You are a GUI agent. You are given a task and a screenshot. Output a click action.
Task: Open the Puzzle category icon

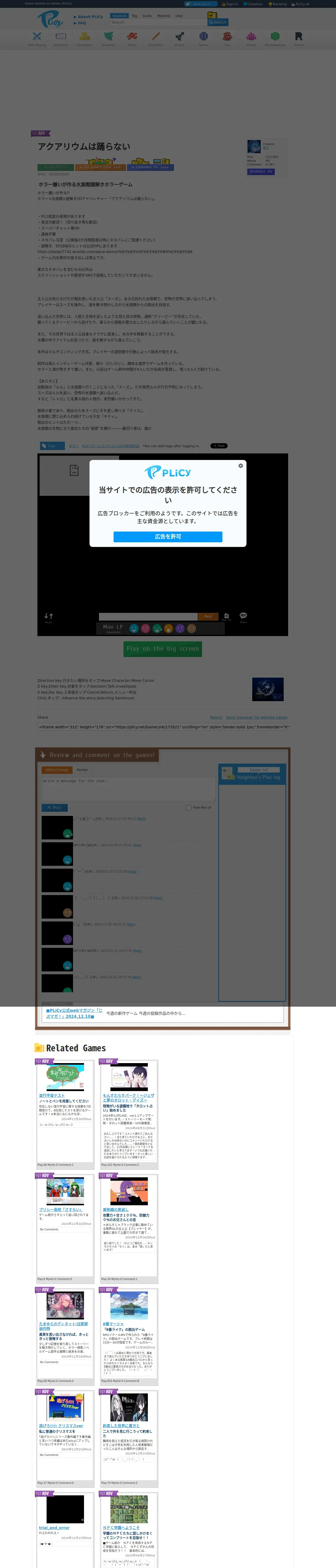[x=179, y=39]
